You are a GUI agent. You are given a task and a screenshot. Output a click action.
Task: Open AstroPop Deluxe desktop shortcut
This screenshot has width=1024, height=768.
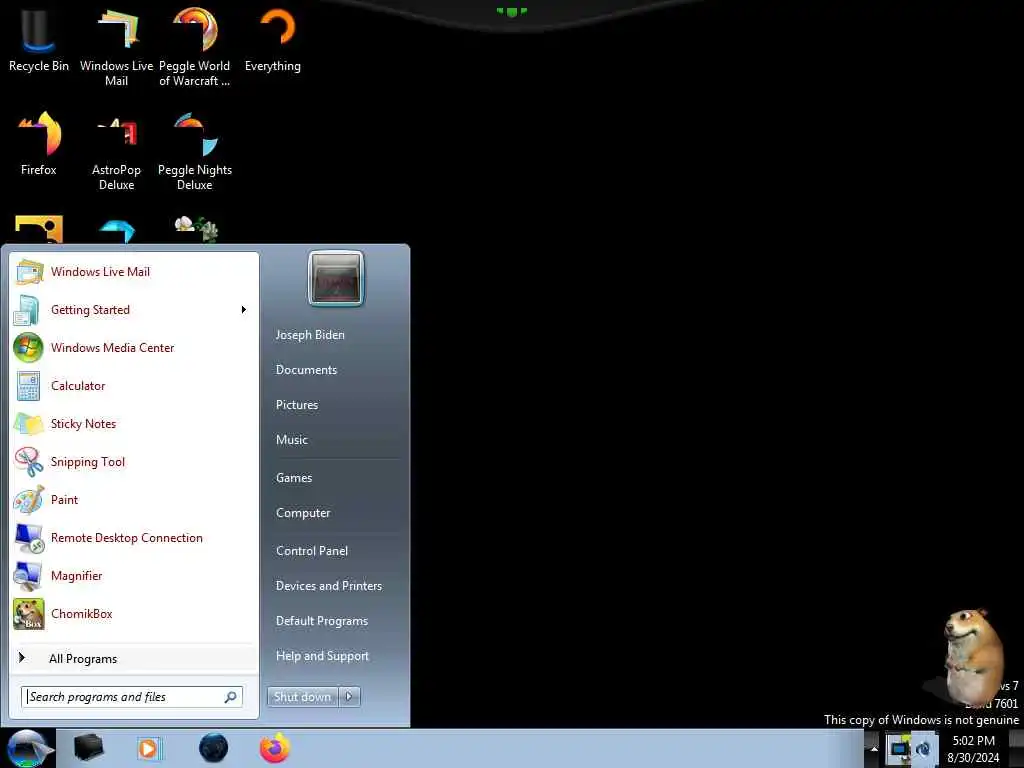coord(116,152)
